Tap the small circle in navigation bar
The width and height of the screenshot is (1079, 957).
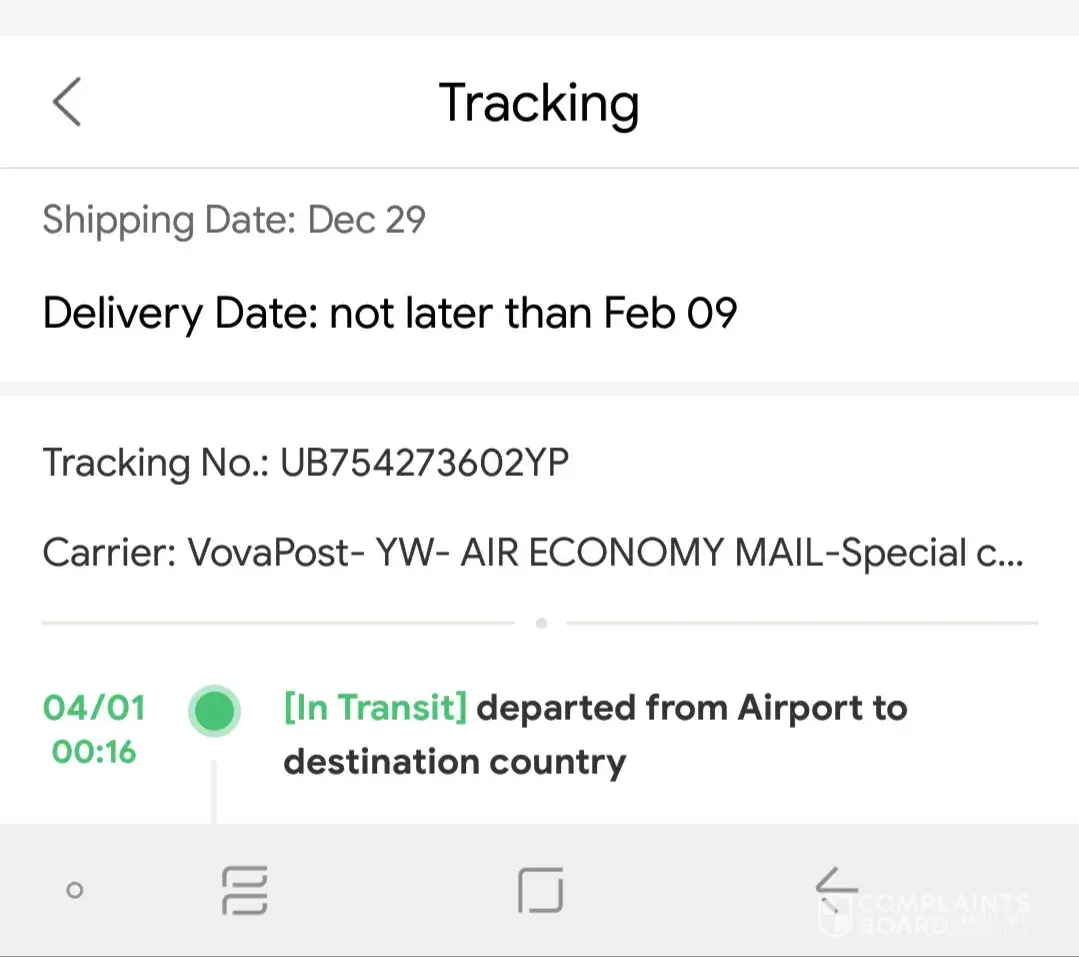click(x=74, y=890)
